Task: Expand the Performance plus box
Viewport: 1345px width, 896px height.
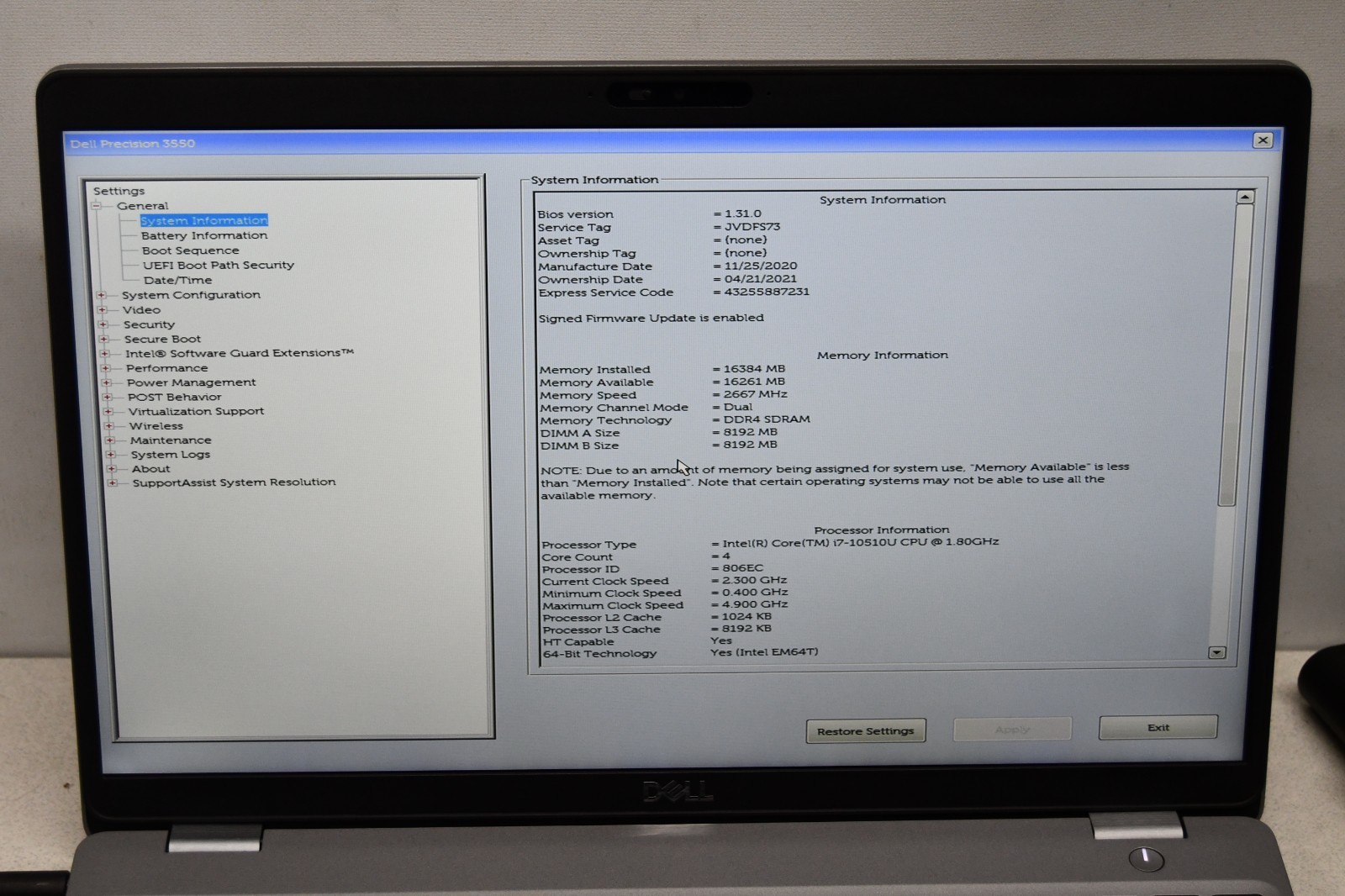Action: [106, 368]
